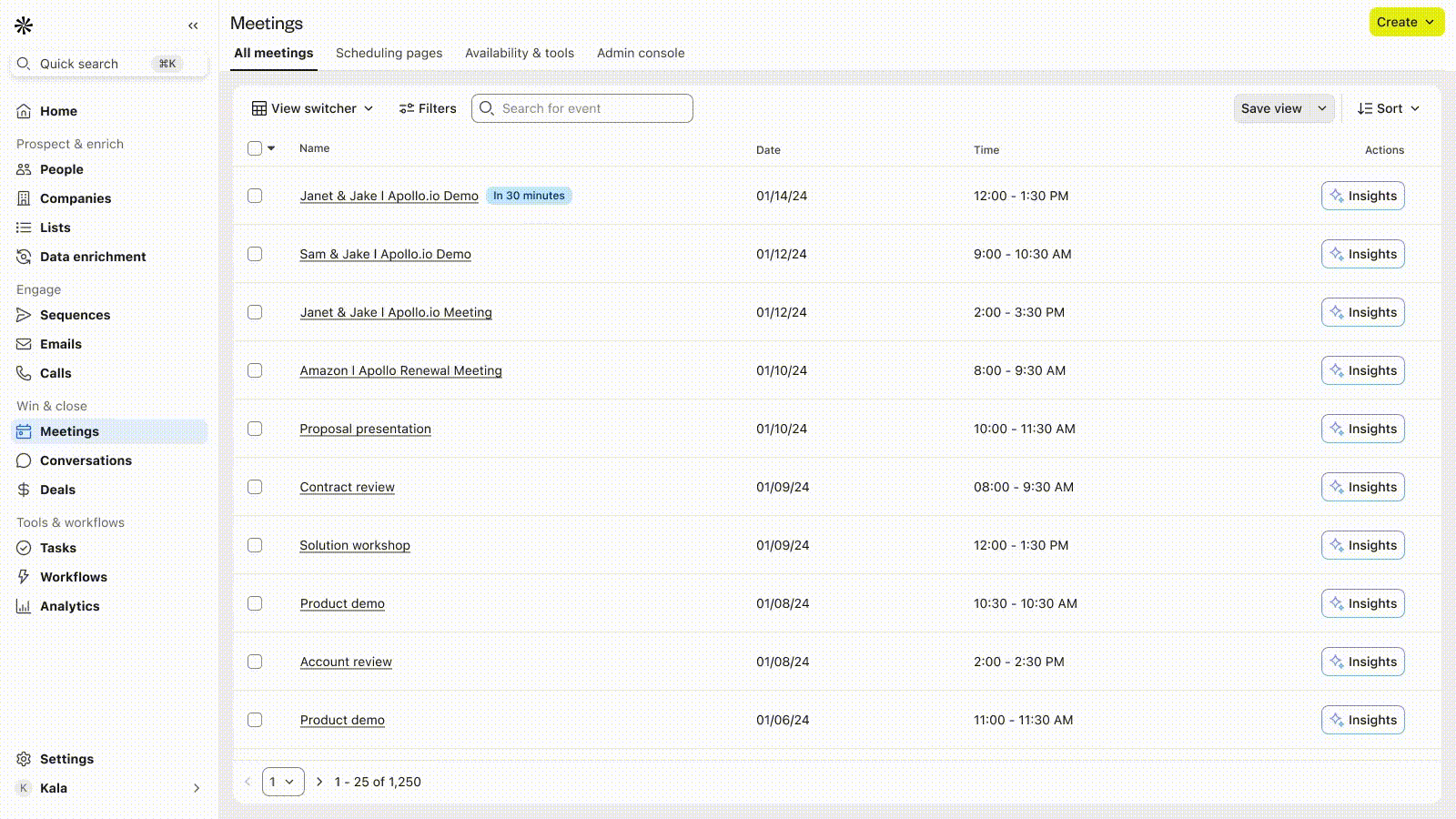Viewport: 1456px width, 819px height.
Task: Switch to the Admin console tab
Action: [x=640, y=53]
